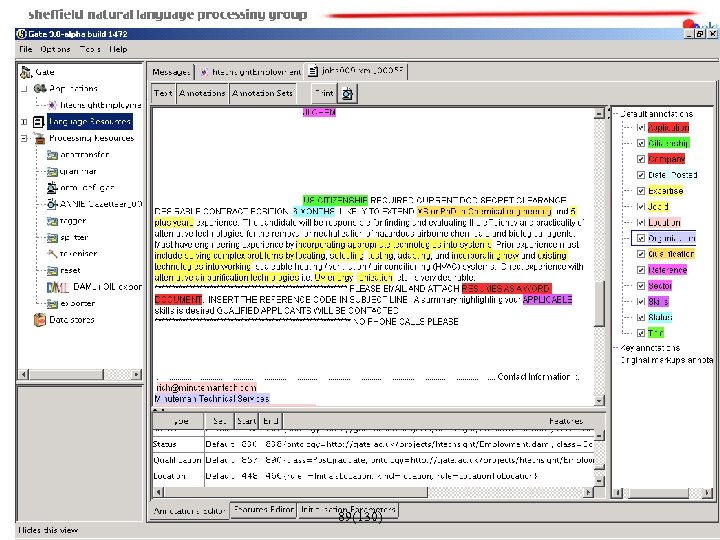This screenshot has width=720, height=540.
Task: Collapse the Default annotations node
Action: 615,114
